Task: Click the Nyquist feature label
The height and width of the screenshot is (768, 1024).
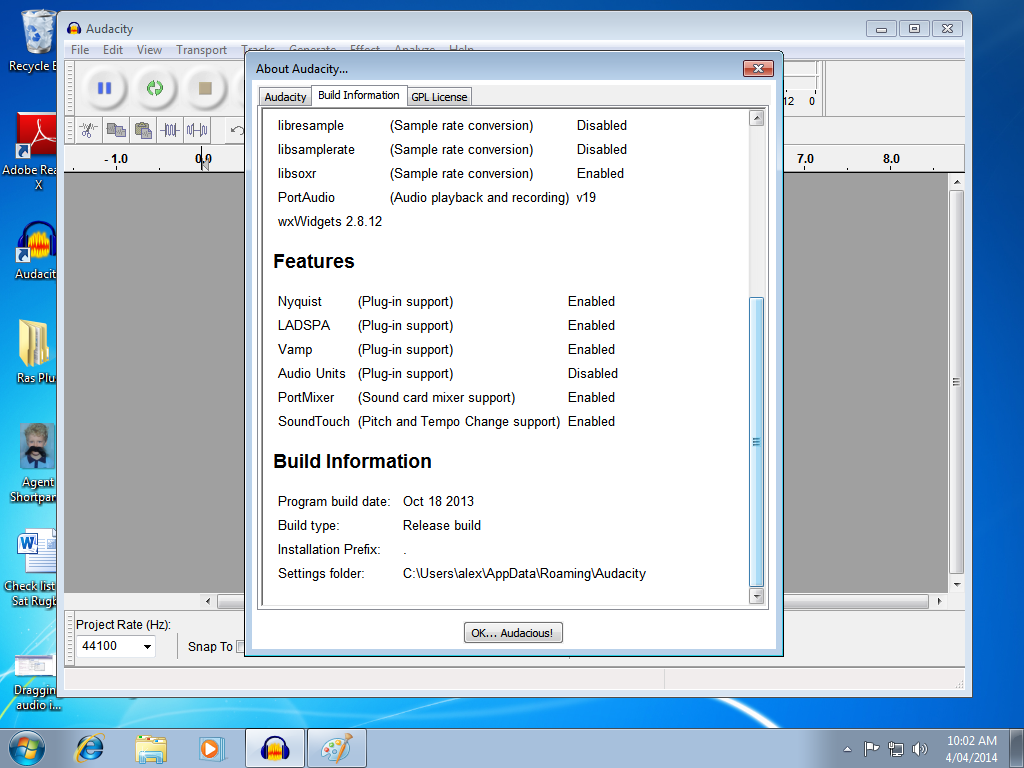Action: (300, 302)
